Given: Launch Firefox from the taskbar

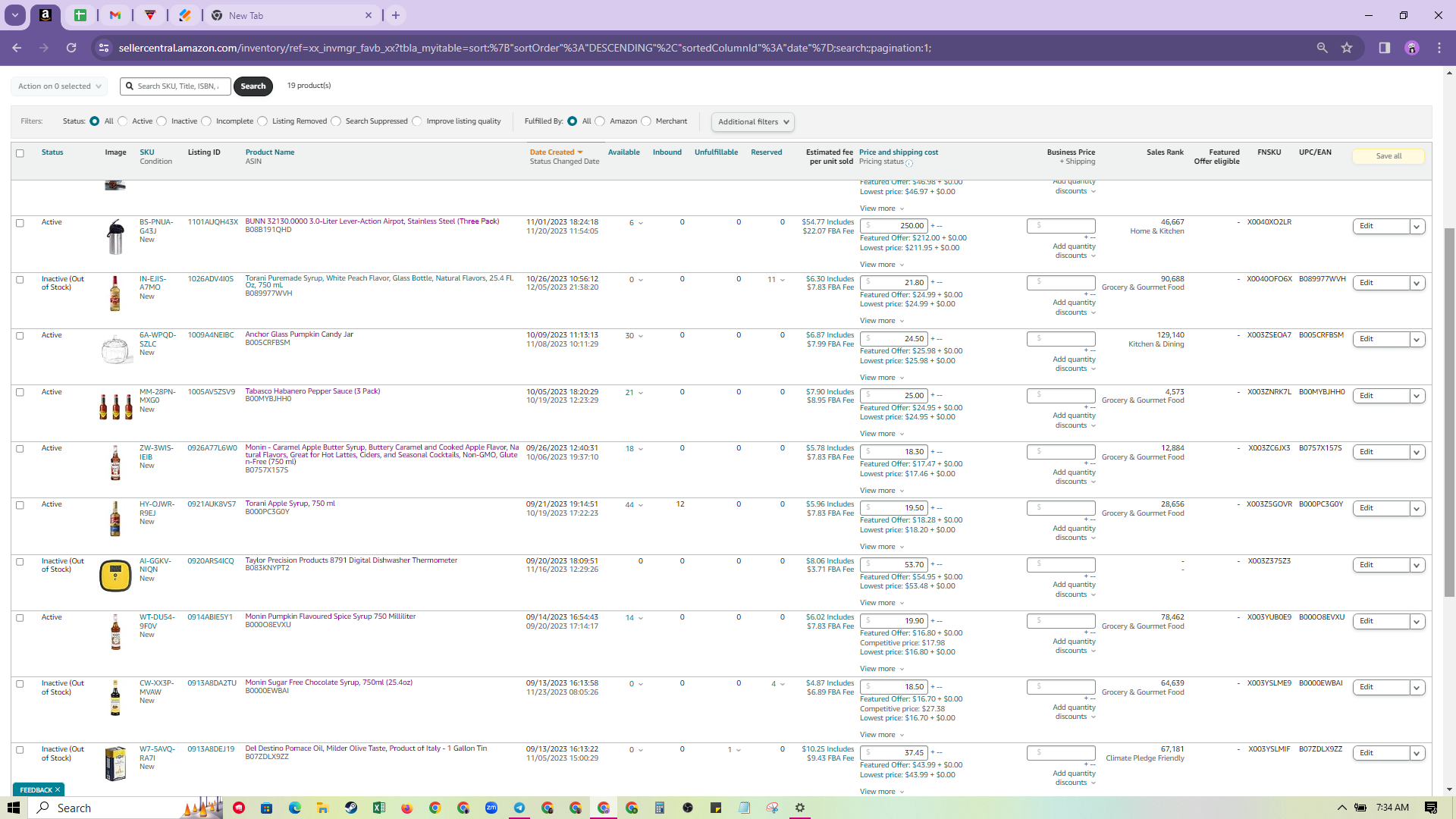Looking at the screenshot, I should point(407,808).
